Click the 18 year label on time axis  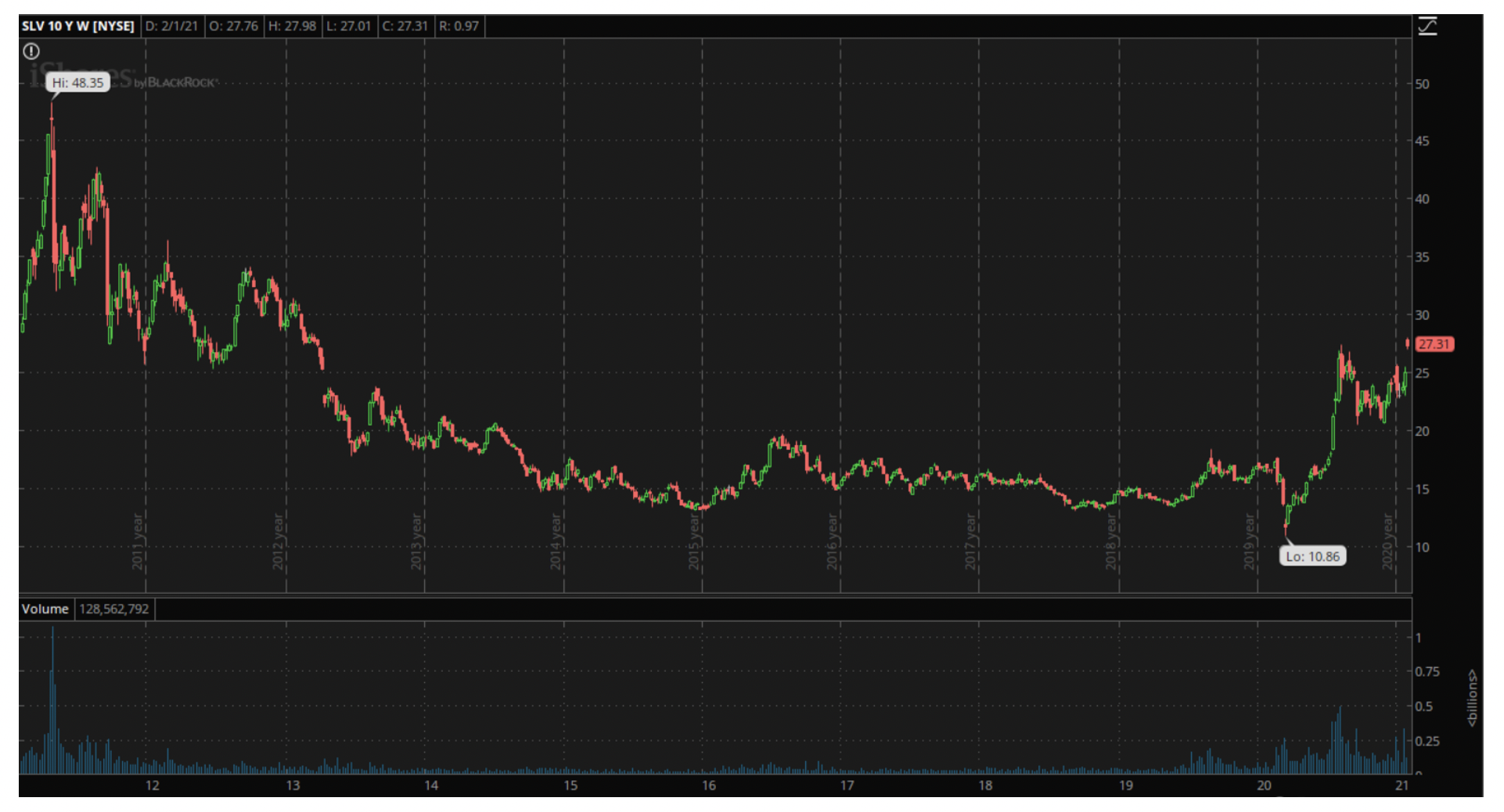pos(985,785)
